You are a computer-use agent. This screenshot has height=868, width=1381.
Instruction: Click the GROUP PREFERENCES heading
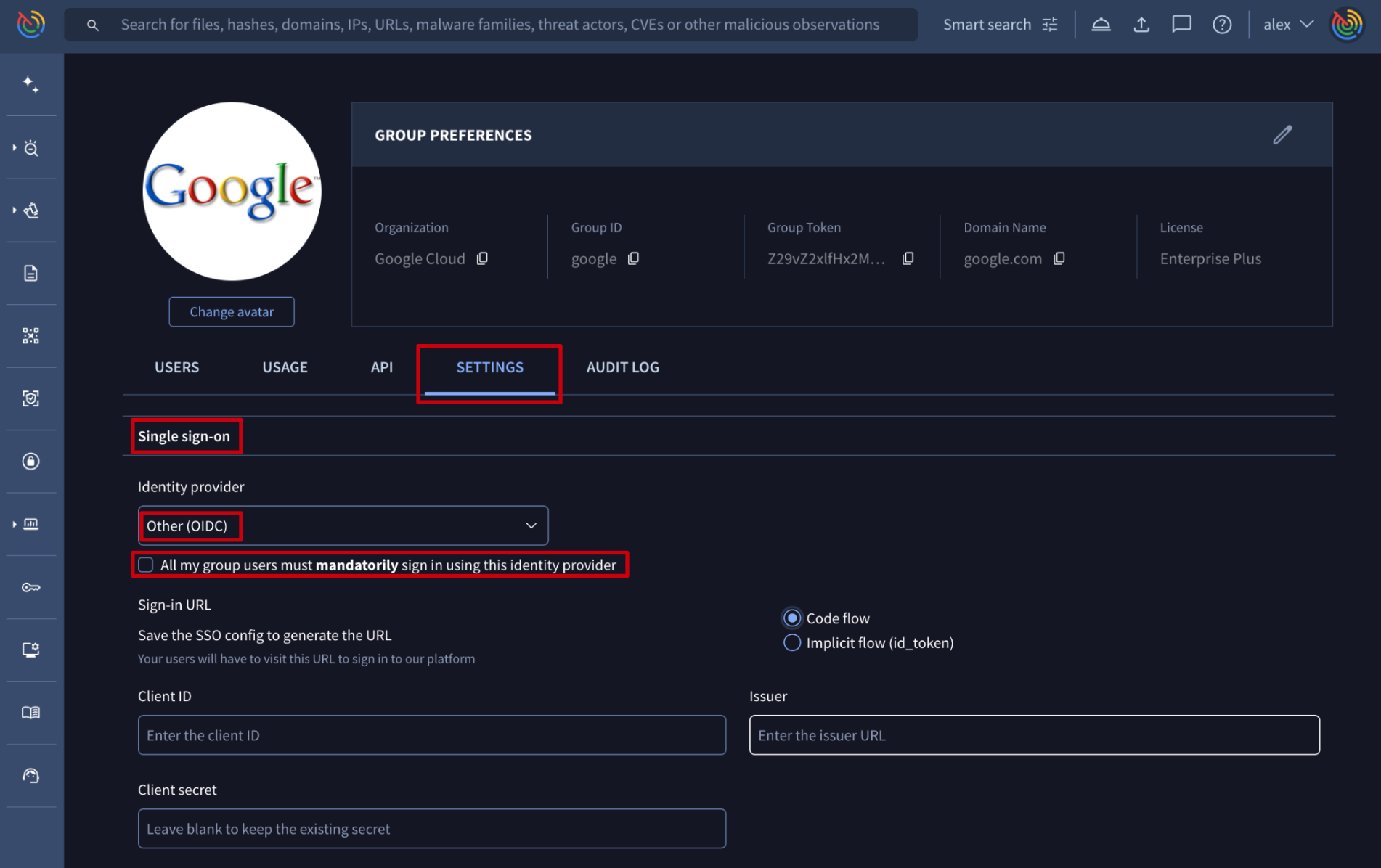coord(453,135)
